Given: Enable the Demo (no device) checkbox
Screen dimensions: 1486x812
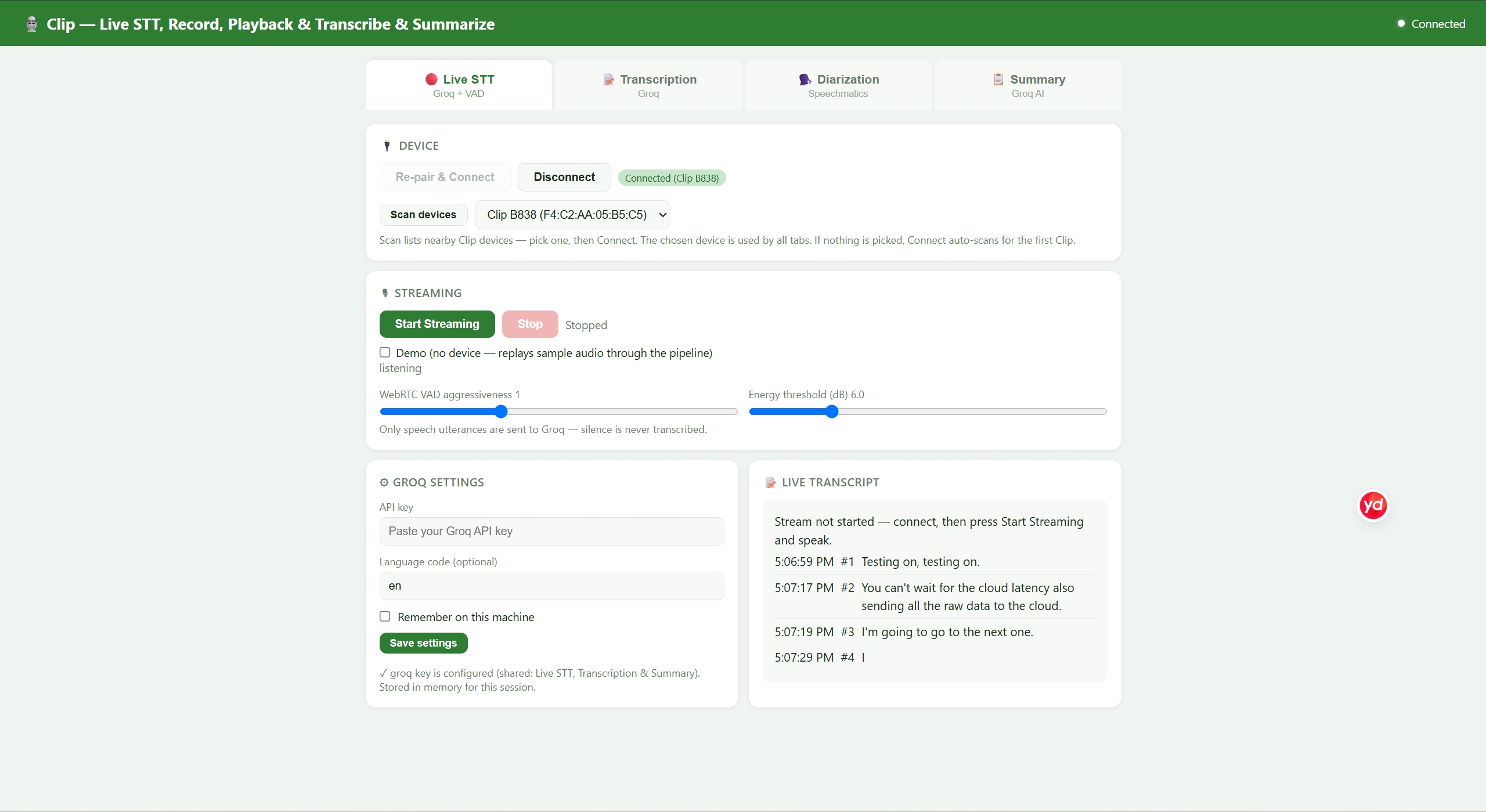Looking at the screenshot, I should point(385,352).
